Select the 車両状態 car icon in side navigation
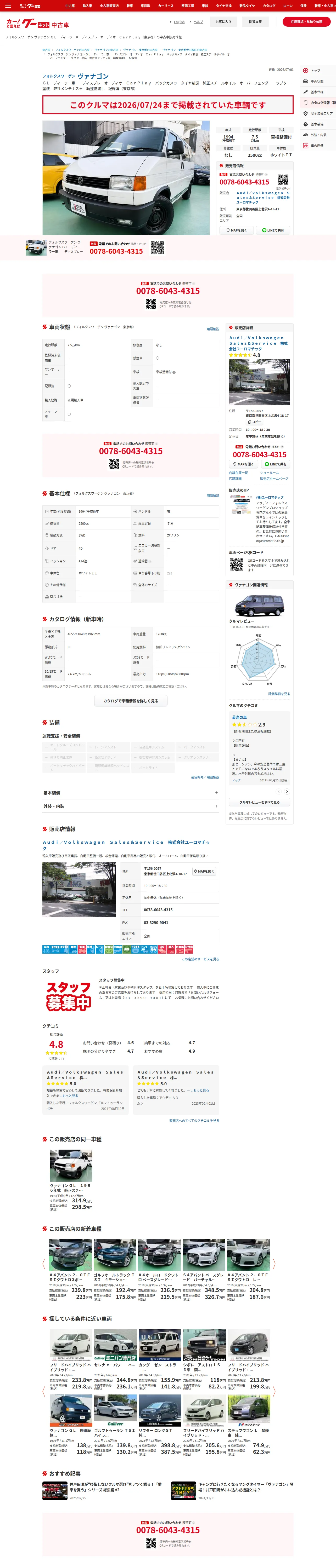This screenshot has height=1568, width=336. pyautogui.click(x=305, y=81)
